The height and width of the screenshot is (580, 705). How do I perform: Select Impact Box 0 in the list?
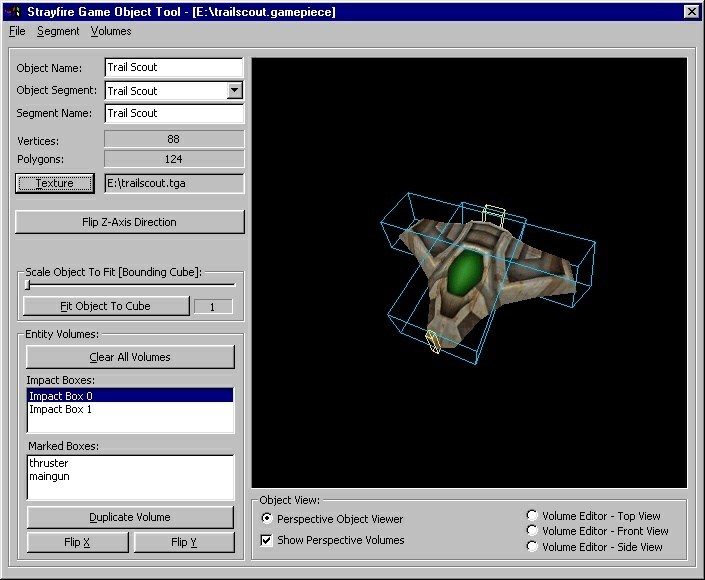pos(130,396)
